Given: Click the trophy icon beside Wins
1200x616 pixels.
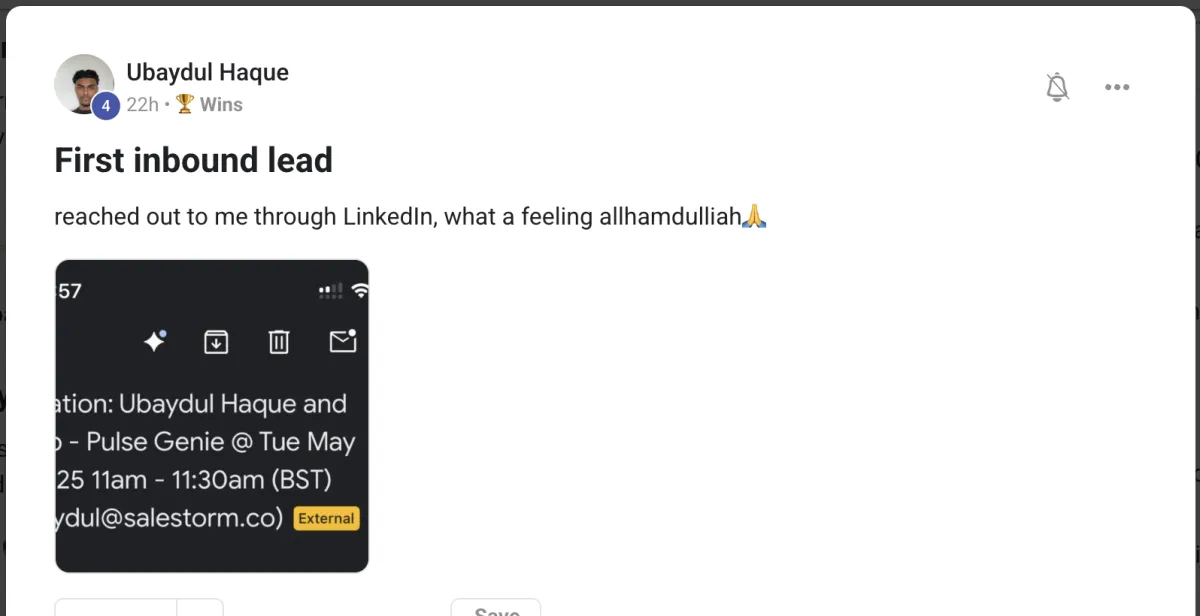Looking at the screenshot, I should click(x=185, y=104).
